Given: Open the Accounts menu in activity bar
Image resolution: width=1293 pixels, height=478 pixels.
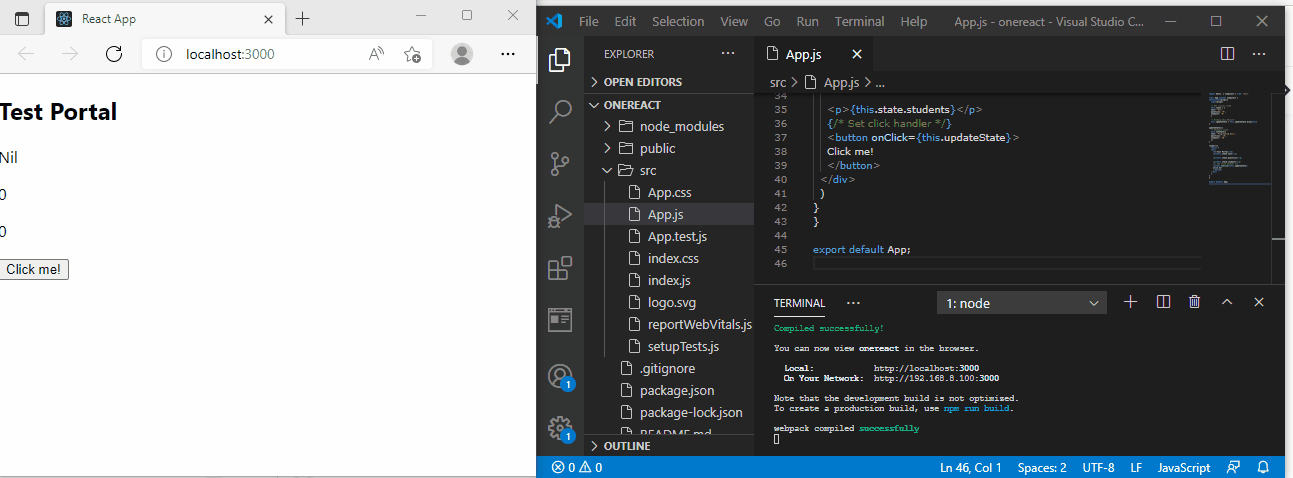Looking at the screenshot, I should coord(560,376).
